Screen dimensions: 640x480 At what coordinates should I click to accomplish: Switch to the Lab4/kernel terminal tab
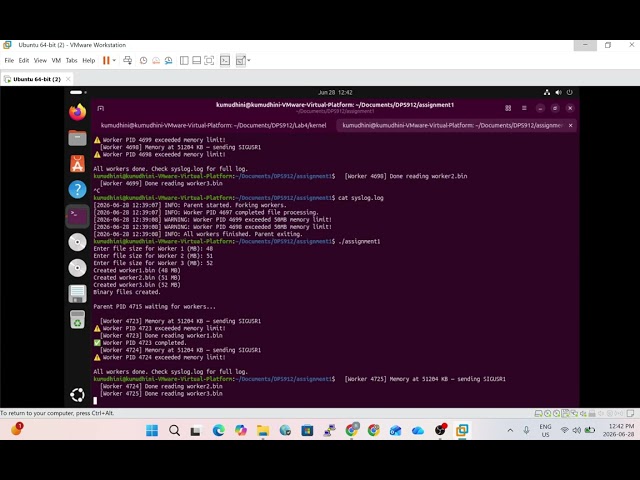[213, 125]
